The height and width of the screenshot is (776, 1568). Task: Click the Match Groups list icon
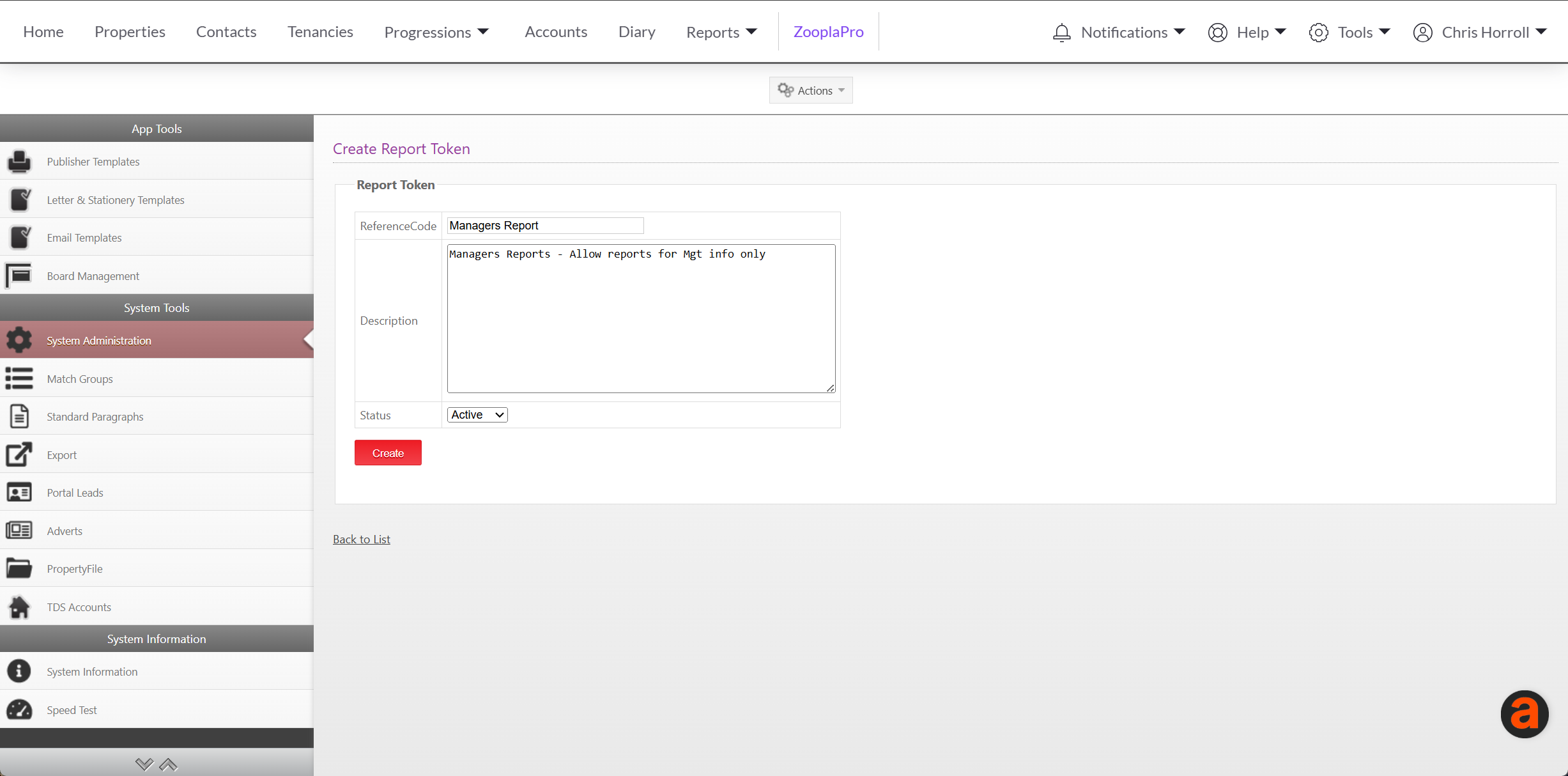coord(19,378)
